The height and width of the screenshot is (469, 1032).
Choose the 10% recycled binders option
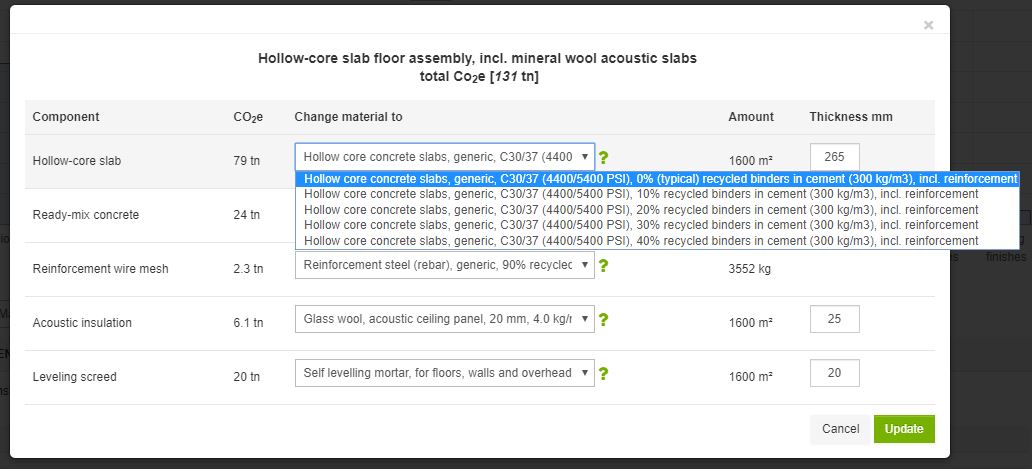(x=640, y=194)
